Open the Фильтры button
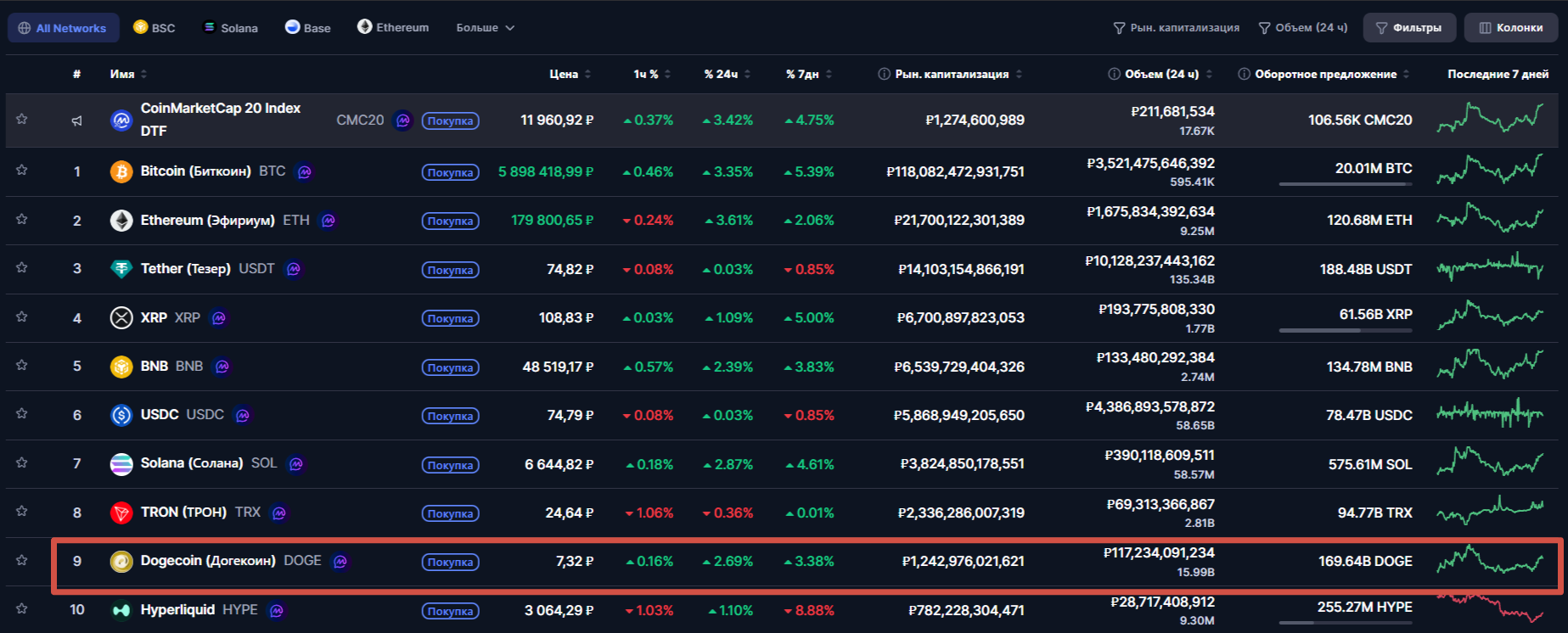This screenshot has height=633, width=1568. [1408, 28]
